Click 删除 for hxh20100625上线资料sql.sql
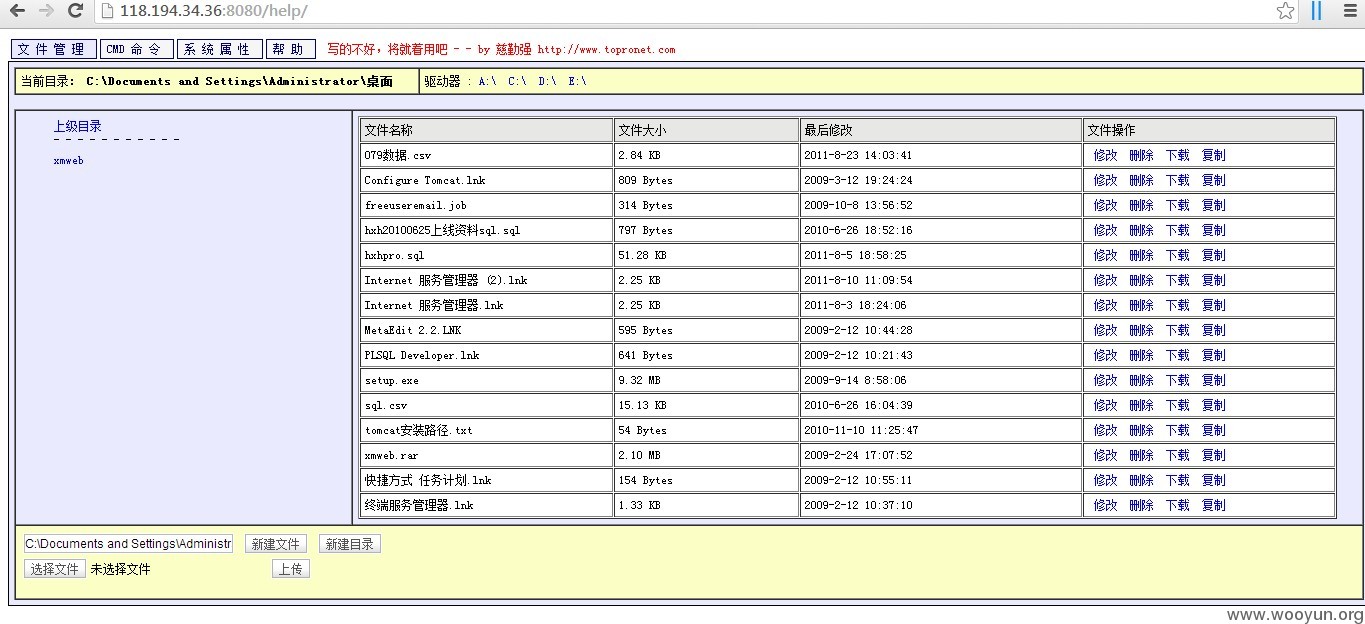1365x624 pixels. 1141,230
